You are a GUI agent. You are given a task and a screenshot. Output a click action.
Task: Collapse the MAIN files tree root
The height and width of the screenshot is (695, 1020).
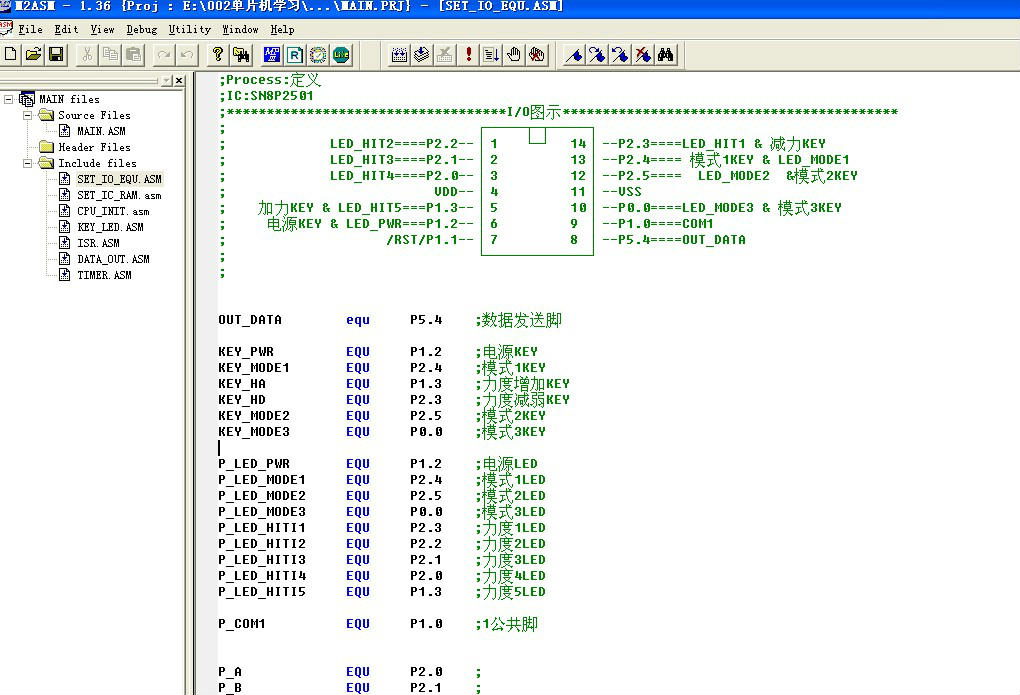pyautogui.click(x=9, y=99)
